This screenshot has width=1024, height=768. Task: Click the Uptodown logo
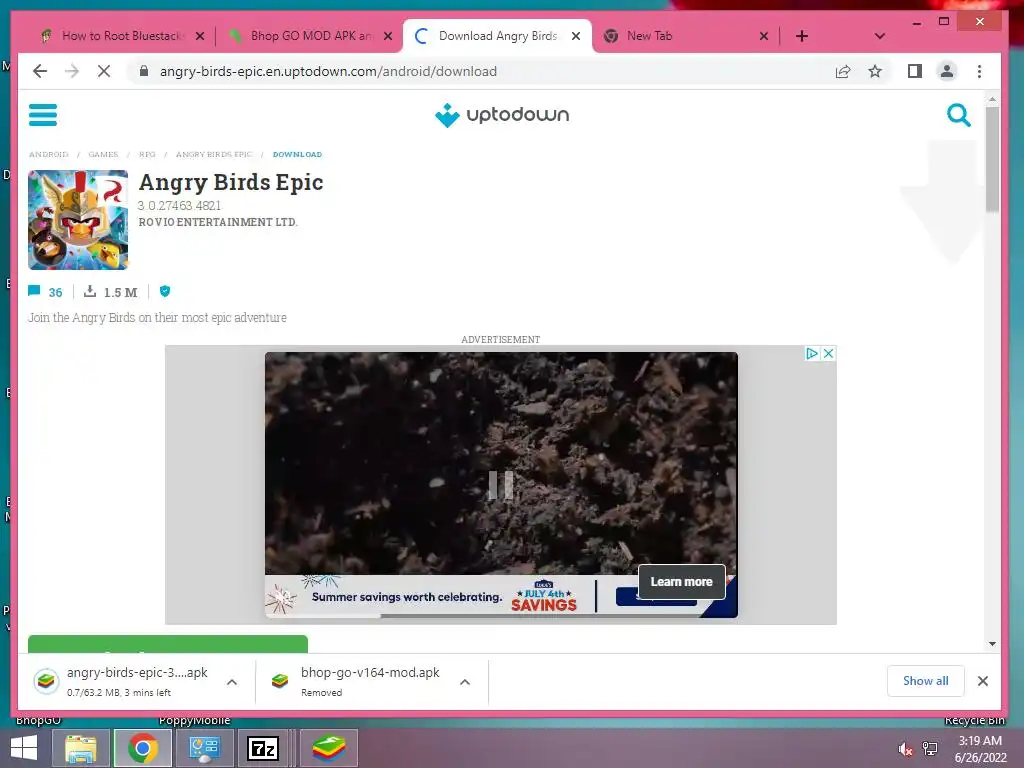coord(502,115)
